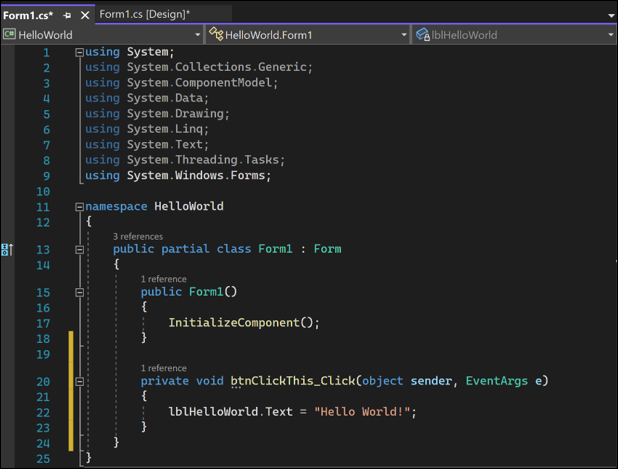The image size is (618, 469).
Task: Click 'HelloWorld' after namespace keyword
Action: pyautogui.click(x=189, y=206)
